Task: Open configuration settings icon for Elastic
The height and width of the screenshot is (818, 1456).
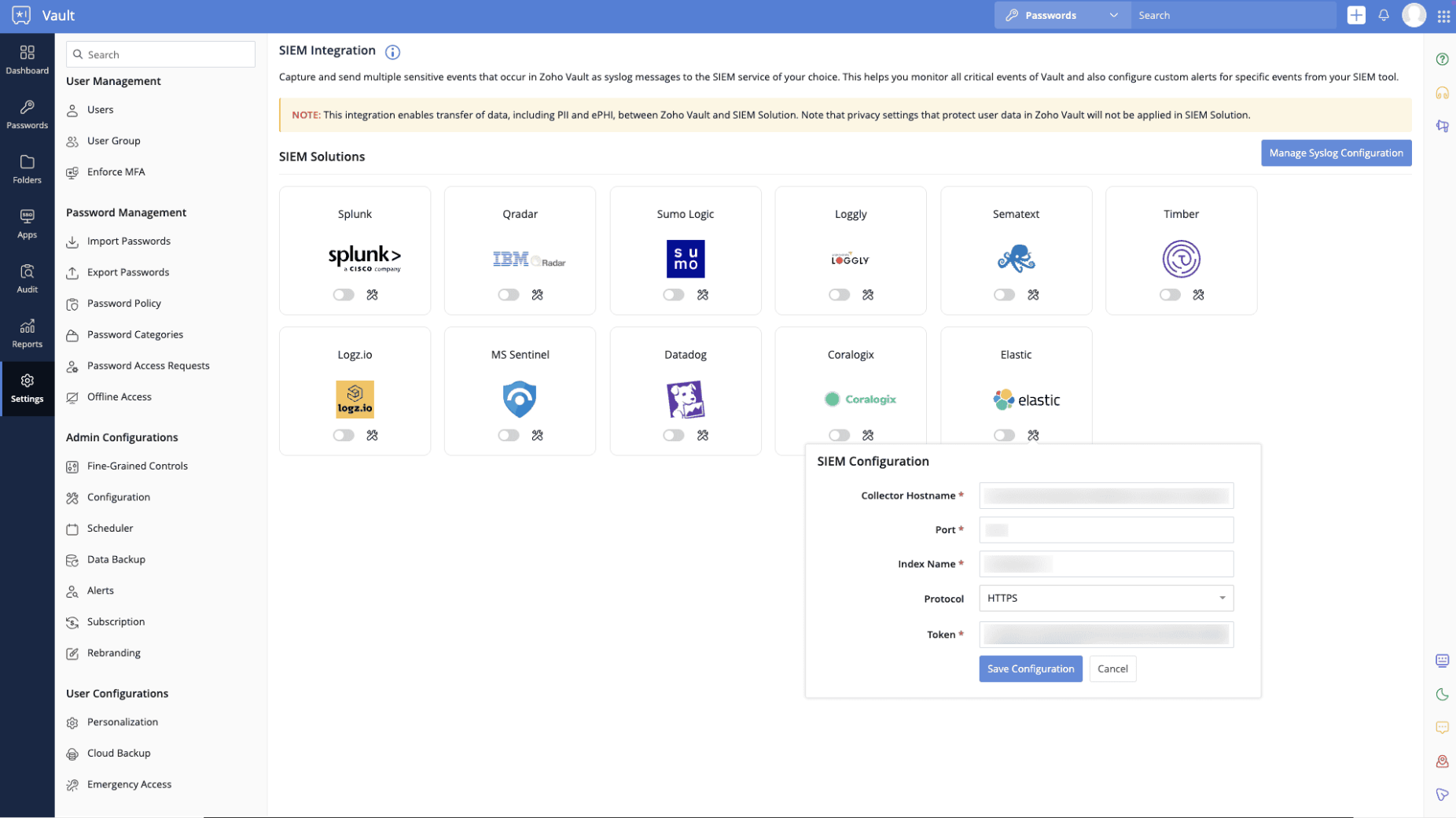Action: (1033, 435)
